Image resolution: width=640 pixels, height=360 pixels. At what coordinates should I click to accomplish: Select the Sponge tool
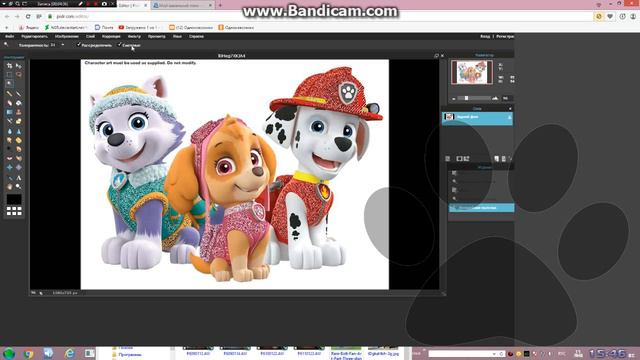point(18,140)
